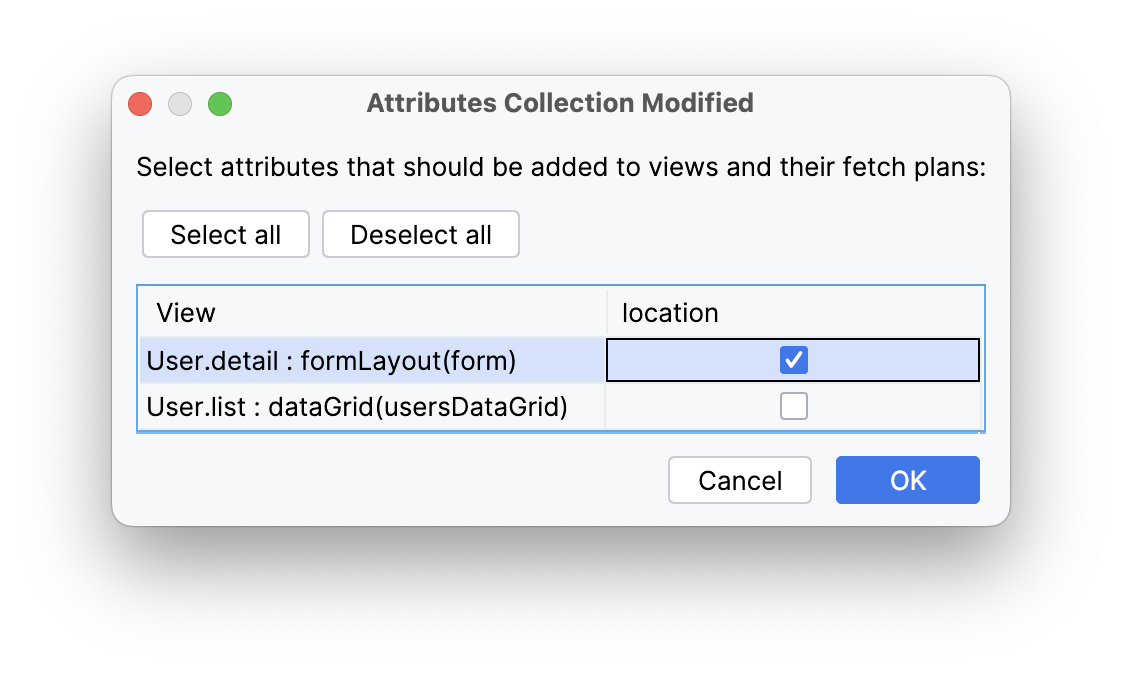The width and height of the screenshot is (1122, 674).
Task: Cancel the attributes dialog
Action: [x=740, y=480]
